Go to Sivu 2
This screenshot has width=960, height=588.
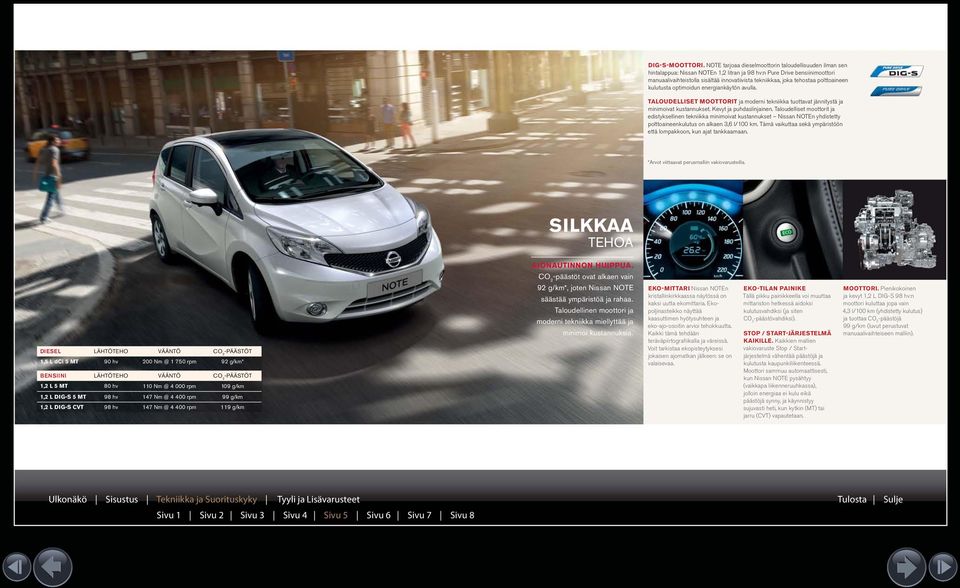[211, 515]
